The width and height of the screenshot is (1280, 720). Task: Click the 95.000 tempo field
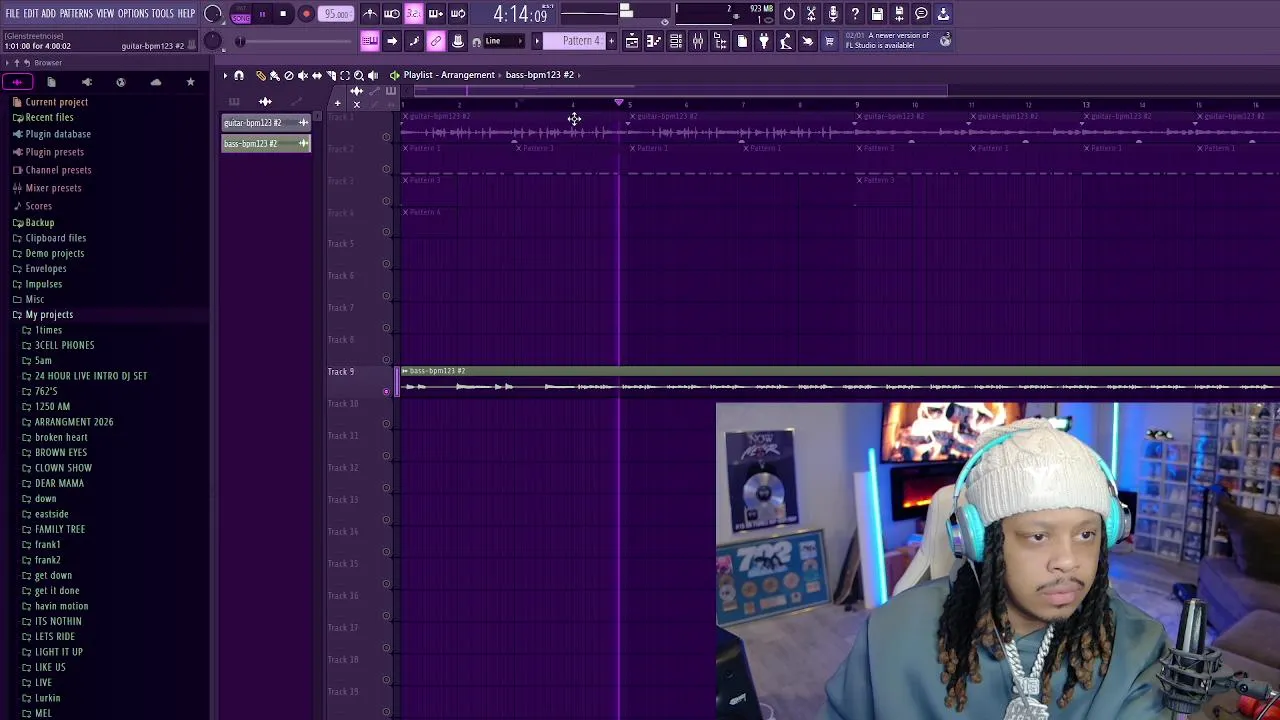(x=337, y=14)
